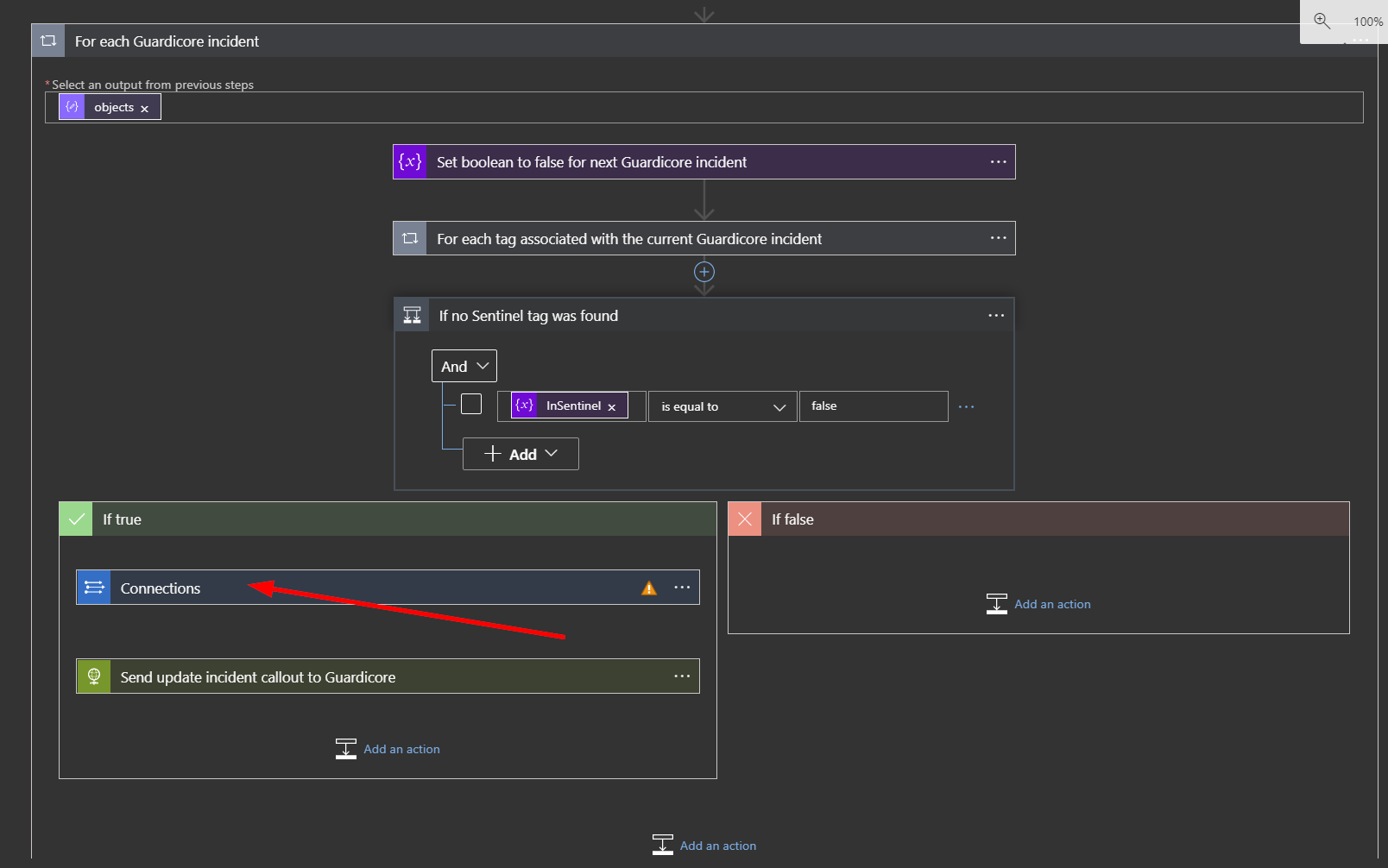Viewport: 1388px width, 868px height.
Task: Open menu for If no Sentinel tag condition
Action: pos(996,316)
